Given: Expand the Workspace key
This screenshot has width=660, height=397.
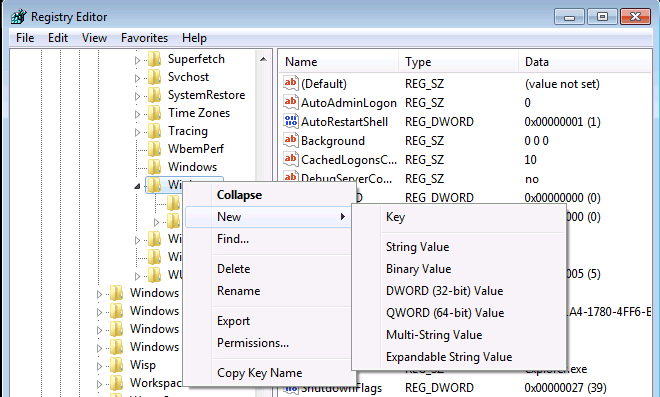Looking at the screenshot, I should (99, 384).
